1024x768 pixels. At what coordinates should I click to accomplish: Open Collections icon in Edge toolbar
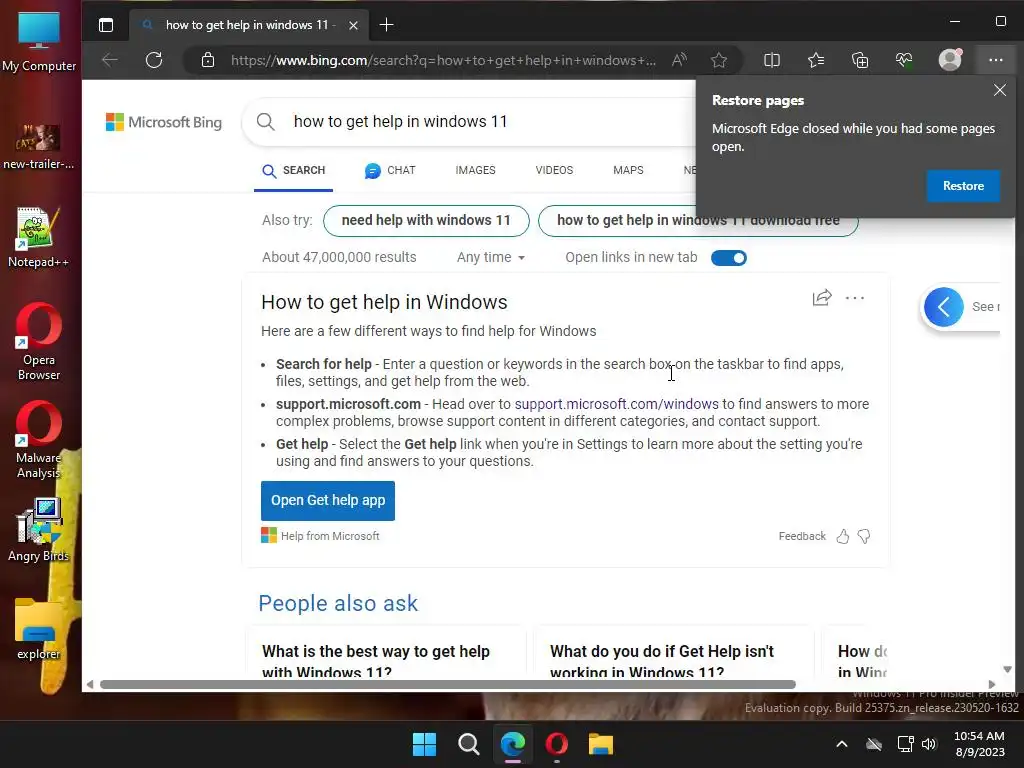pyautogui.click(x=860, y=60)
